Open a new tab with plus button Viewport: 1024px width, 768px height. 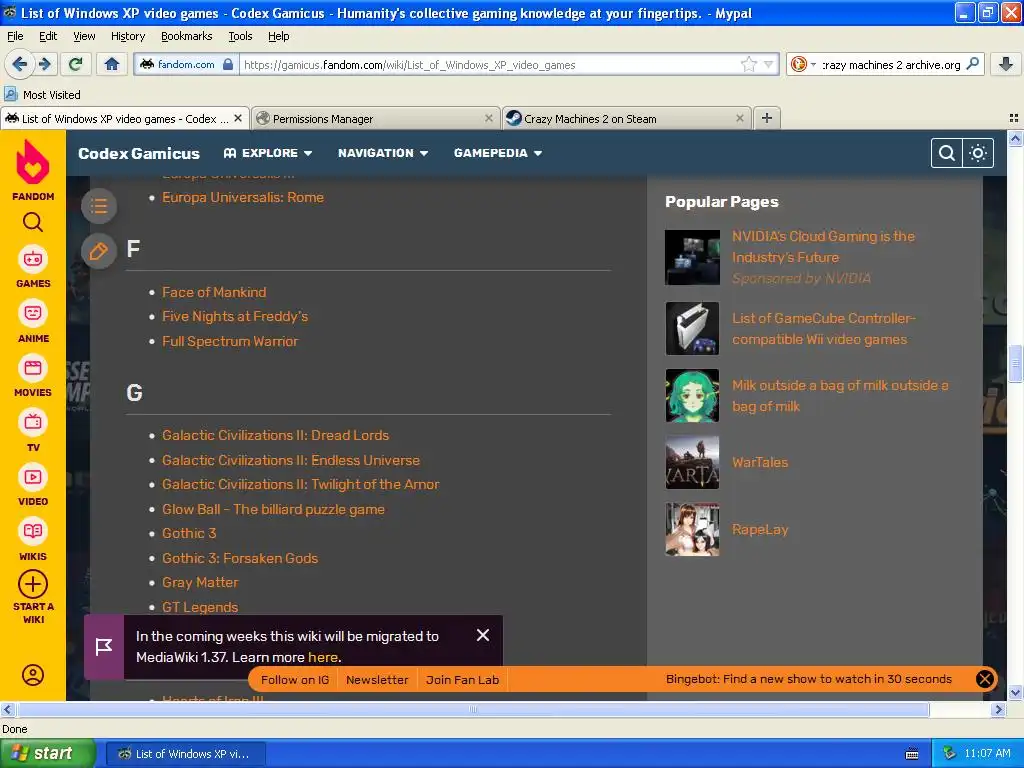pyautogui.click(x=767, y=118)
